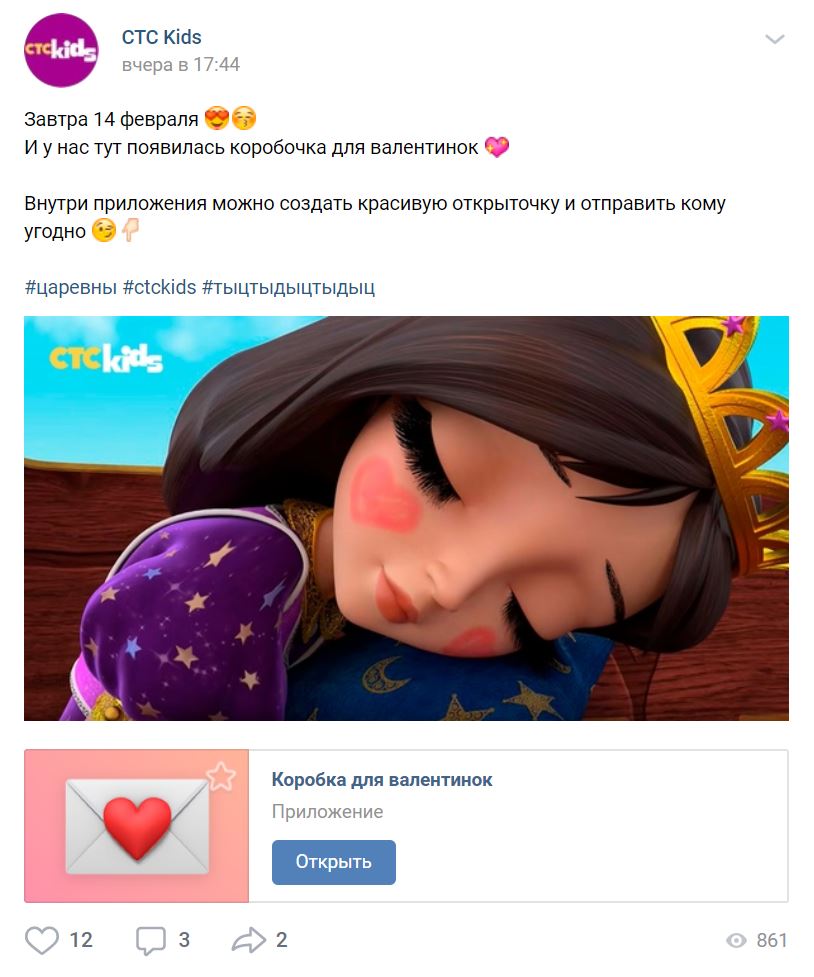Like the post with the heart icon
814x977 pixels.
pyautogui.click(x=42, y=940)
